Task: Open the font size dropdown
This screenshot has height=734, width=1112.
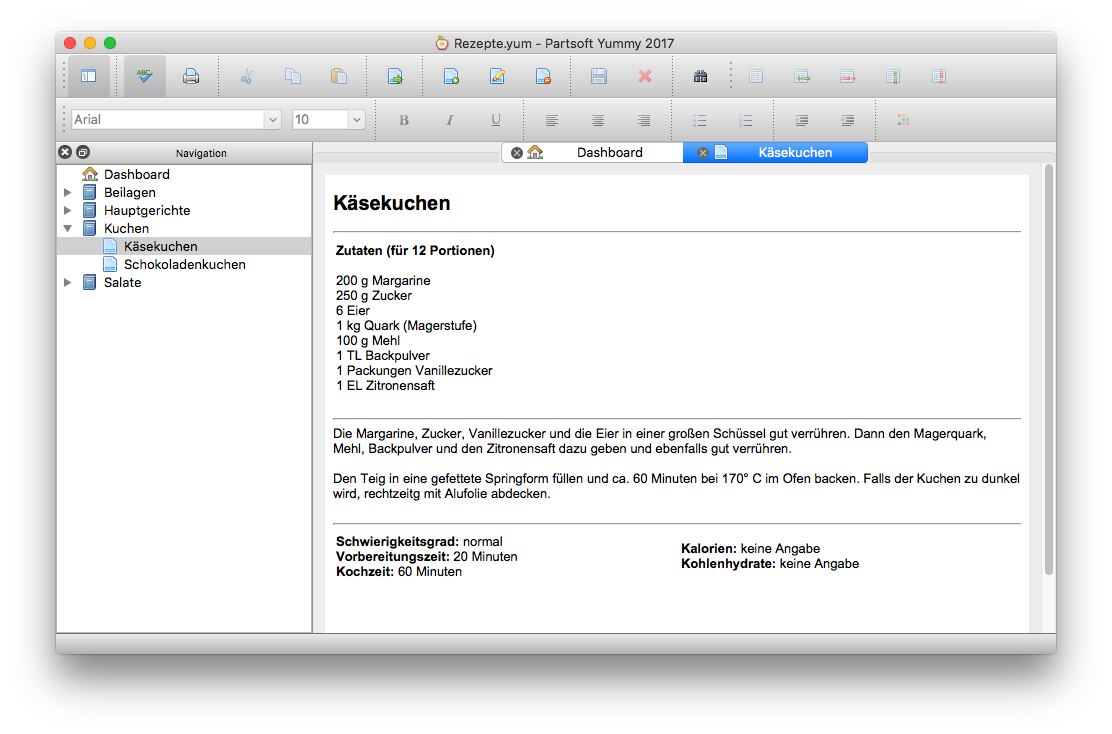Action: [x=356, y=120]
